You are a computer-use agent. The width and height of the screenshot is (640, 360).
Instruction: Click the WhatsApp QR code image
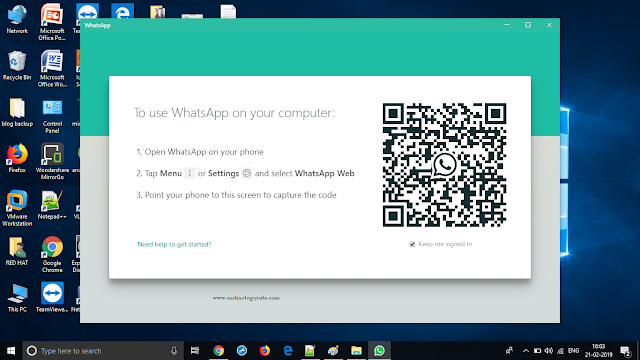(444, 165)
